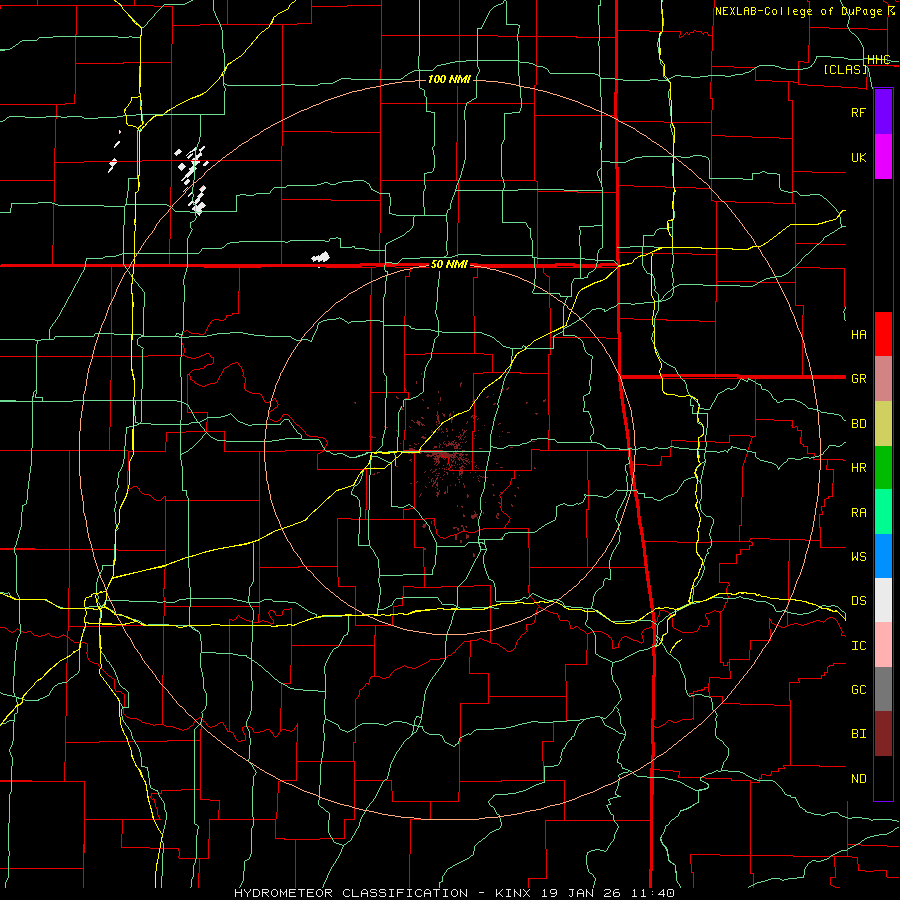Click the 100 NMI range ring label
Image resolution: width=900 pixels, height=900 pixels.
click(x=449, y=79)
